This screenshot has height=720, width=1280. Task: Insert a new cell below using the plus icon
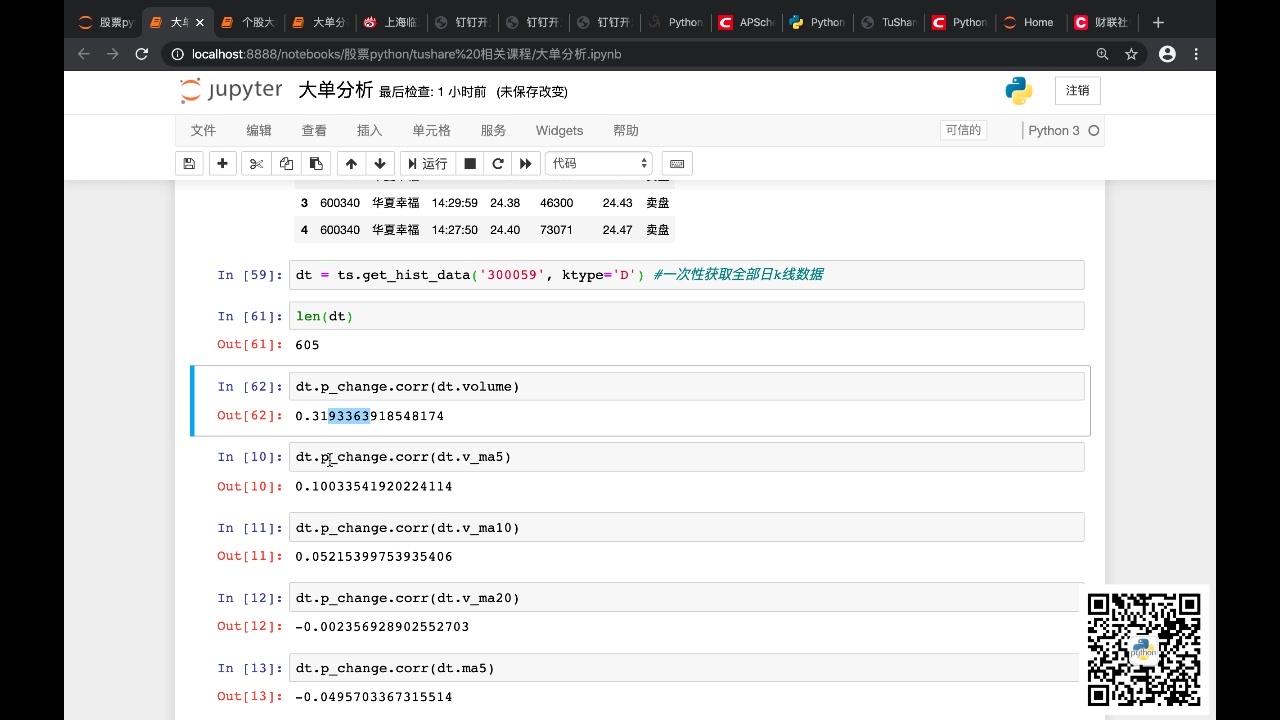(x=222, y=163)
